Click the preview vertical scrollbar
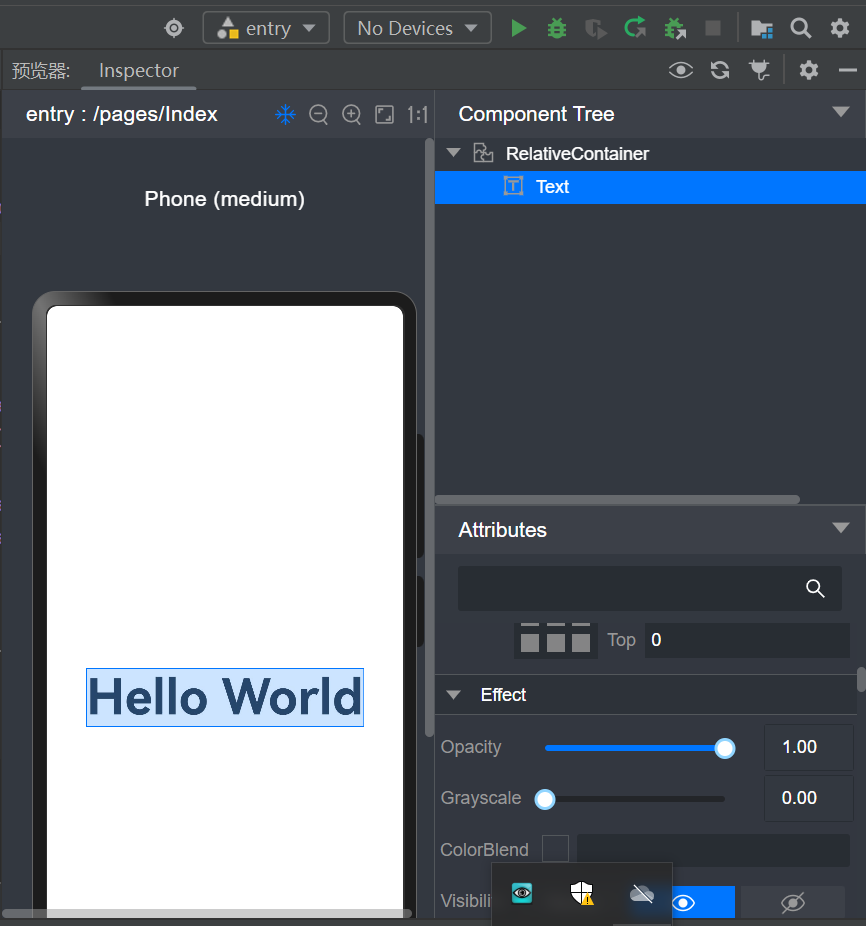This screenshot has width=866, height=926. pyautogui.click(x=429, y=437)
